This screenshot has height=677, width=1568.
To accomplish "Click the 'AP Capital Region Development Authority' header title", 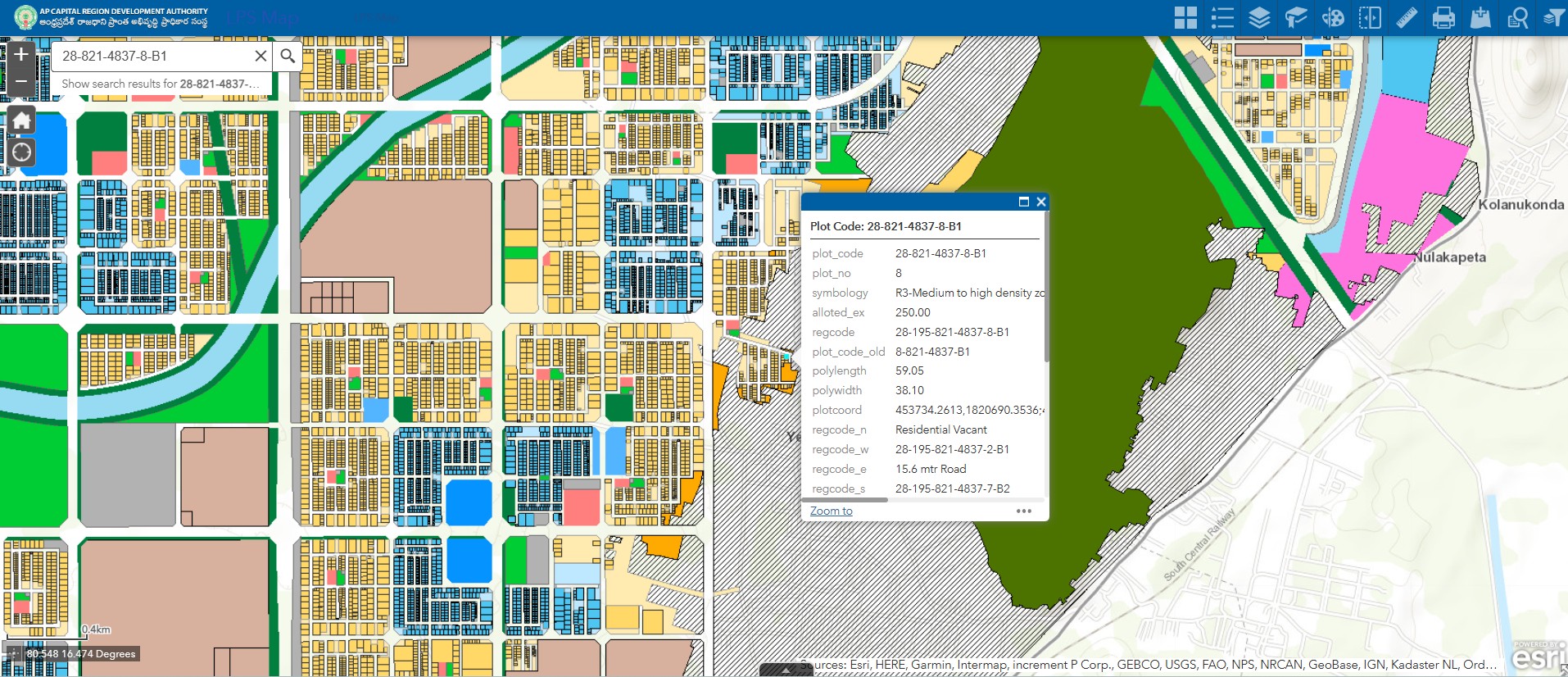I will click(x=124, y=11).
